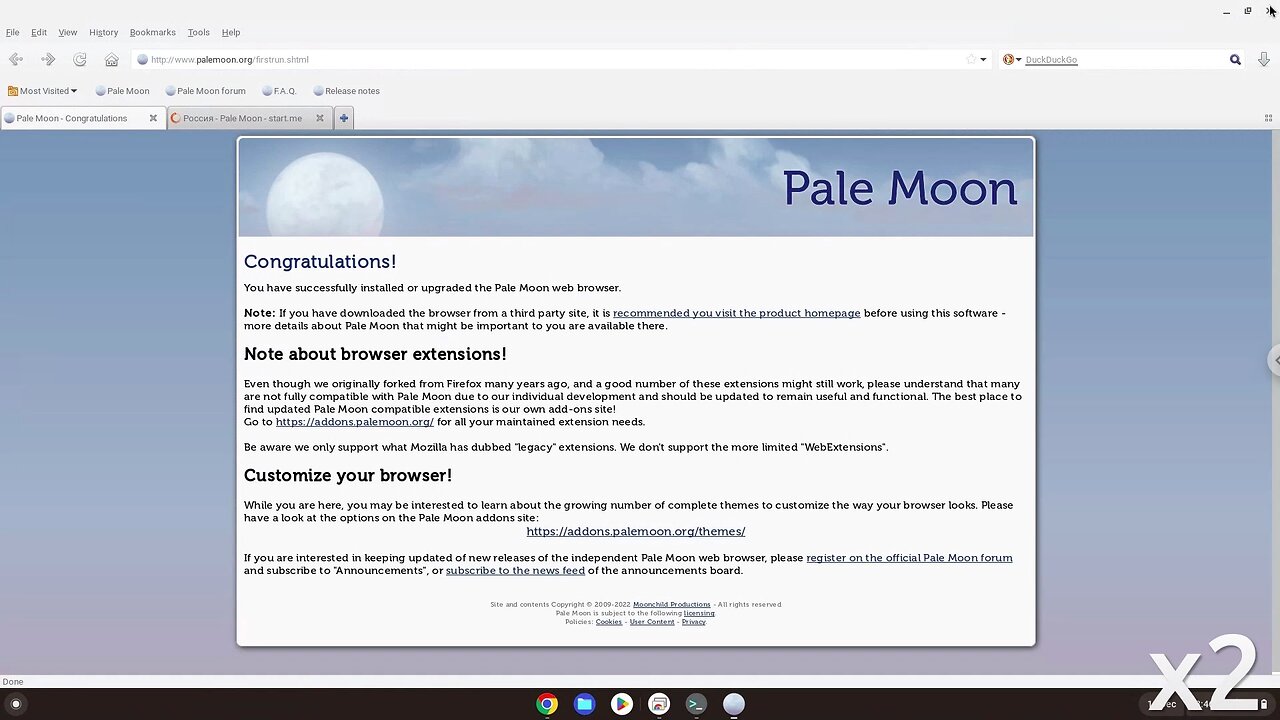Choose search engine via DuckDuckGo dropdown
Image resolution: width=1280 pixels, height=720 pixels.
click(x=1012, y=59)
